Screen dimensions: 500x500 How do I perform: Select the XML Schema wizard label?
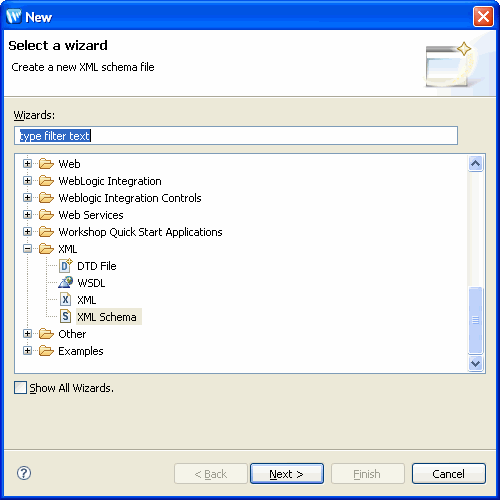pyautogui.click(x=107, y=317)
